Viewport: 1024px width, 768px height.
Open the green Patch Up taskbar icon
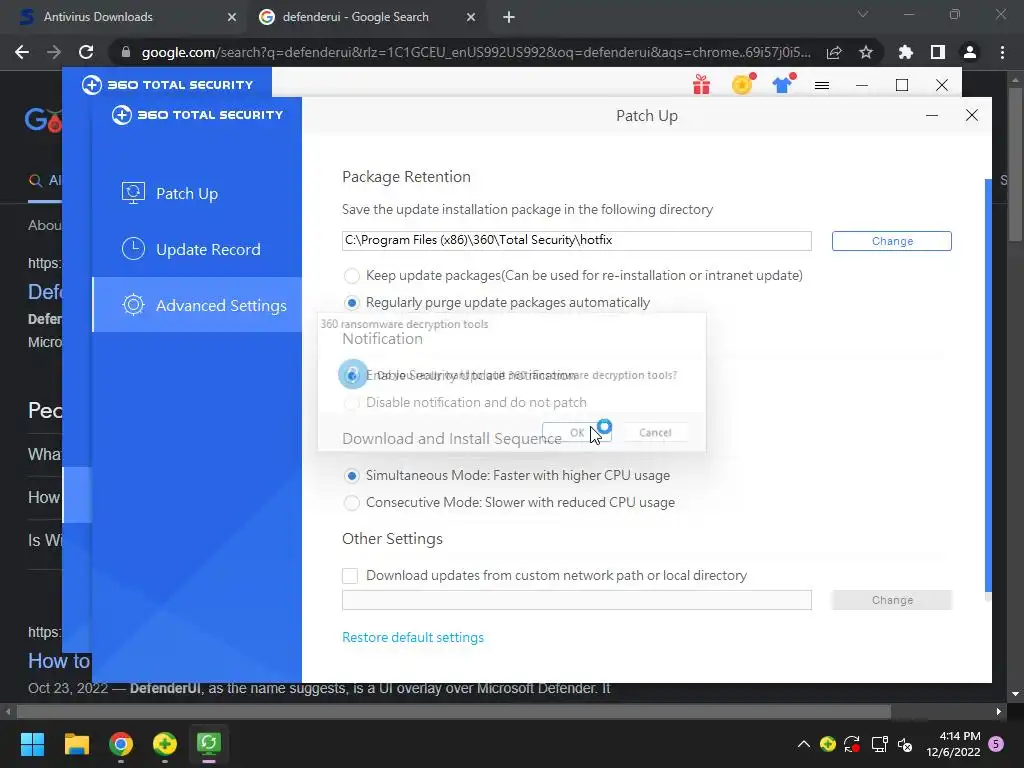[209, 744]
